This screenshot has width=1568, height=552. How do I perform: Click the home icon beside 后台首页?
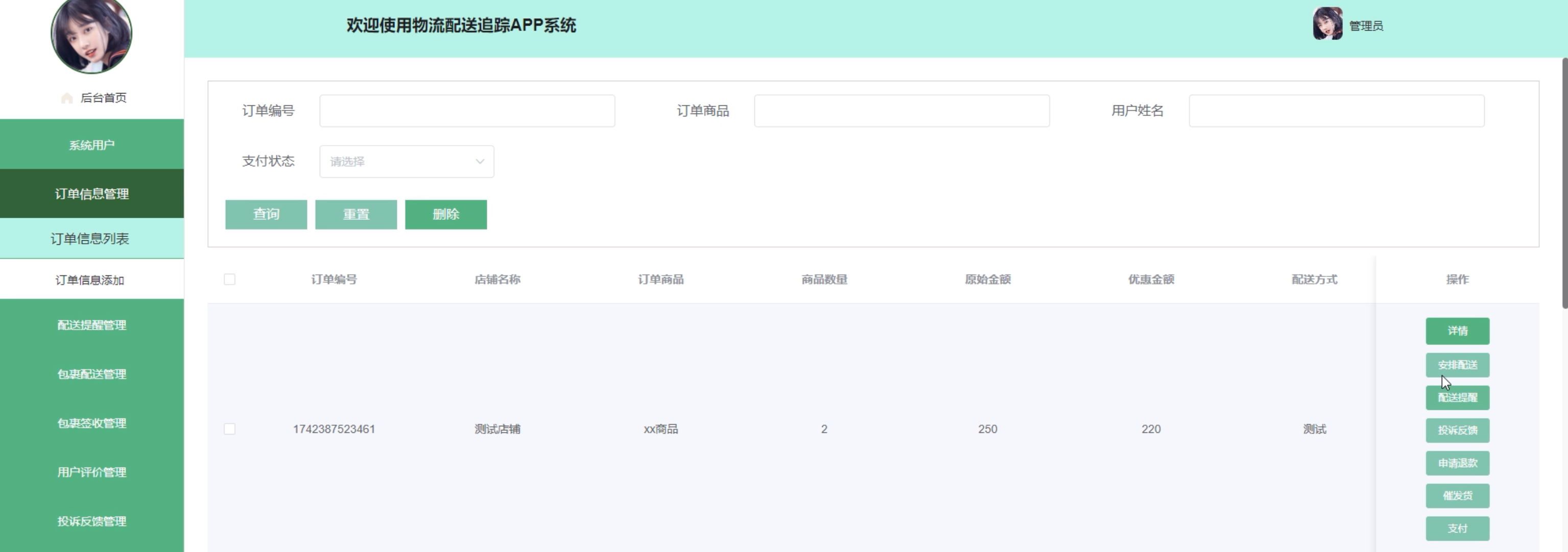(x=67, y=98)
